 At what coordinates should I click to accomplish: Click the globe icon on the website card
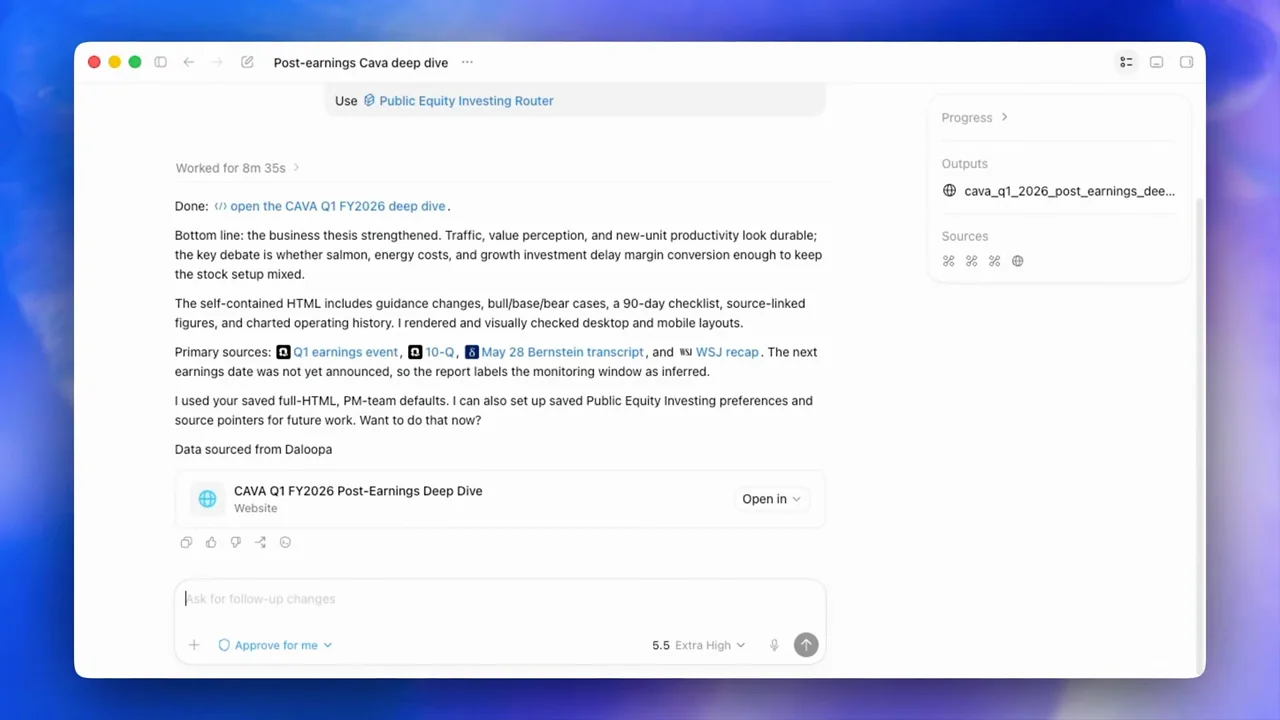pyautogui.click(x=207, y=499)
